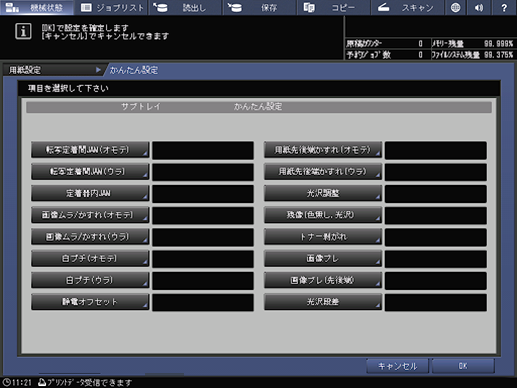Open 画像ブレ image blur setting
Screen dimensions: 517x388
coord(323,259)
